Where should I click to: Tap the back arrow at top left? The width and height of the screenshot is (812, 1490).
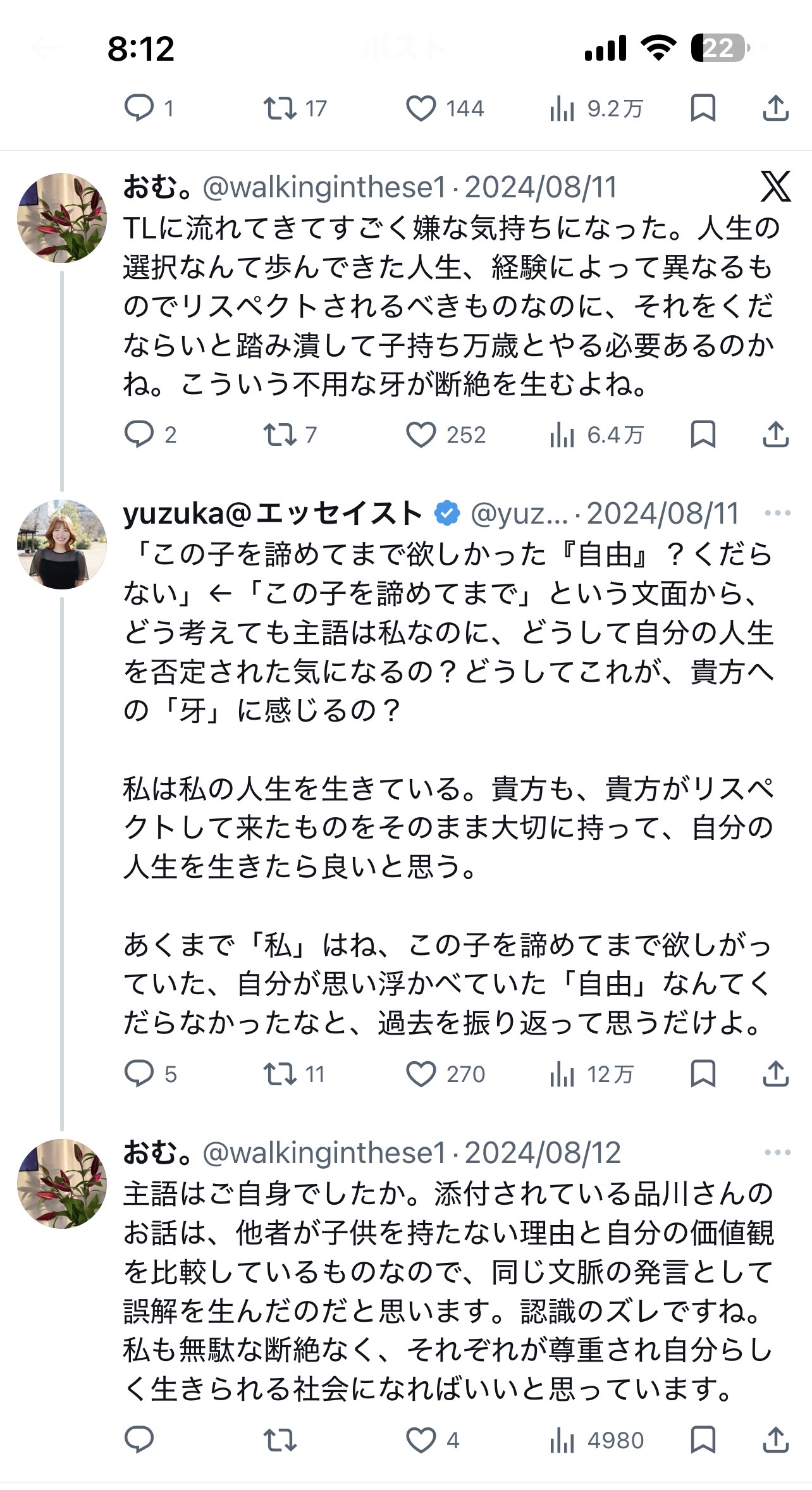pyautogui.click(x=46, y=48)
